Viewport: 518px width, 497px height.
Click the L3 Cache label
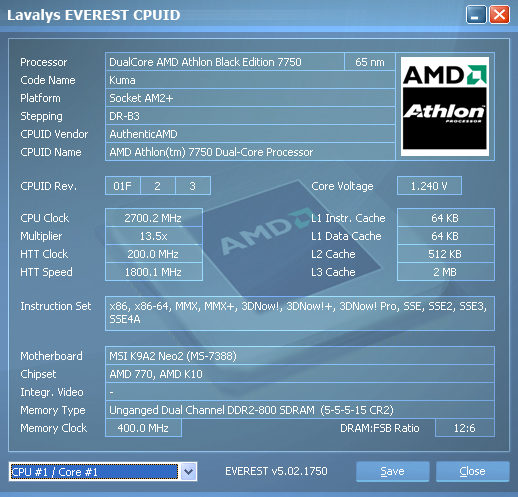333,272
